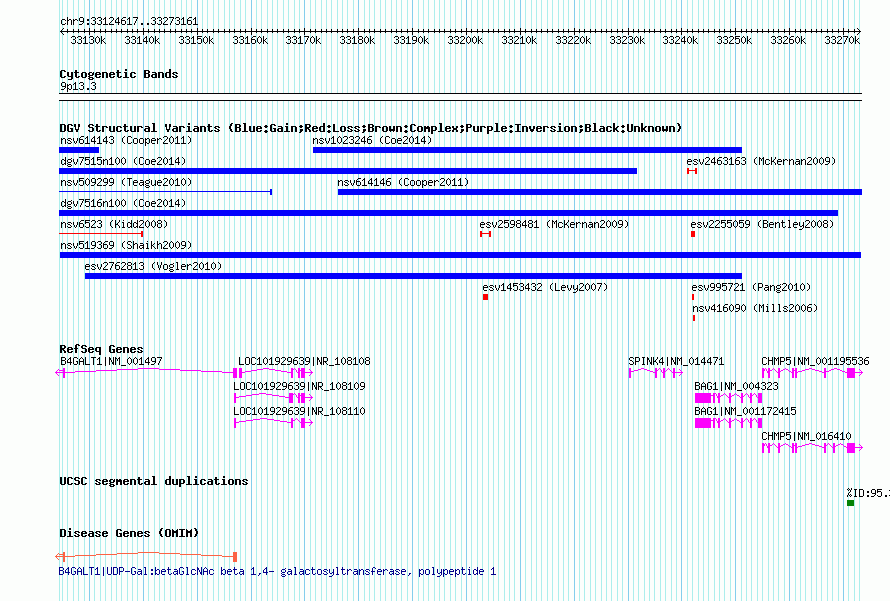
Task: Click the 33130k ruler tick label
Action: click(88, 40)
